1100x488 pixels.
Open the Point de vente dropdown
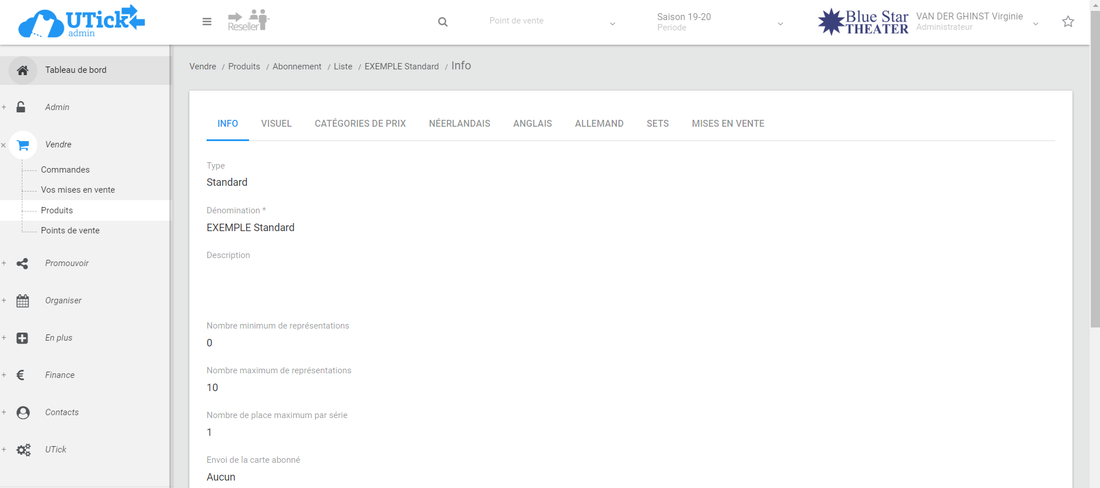tap(552, 22)
